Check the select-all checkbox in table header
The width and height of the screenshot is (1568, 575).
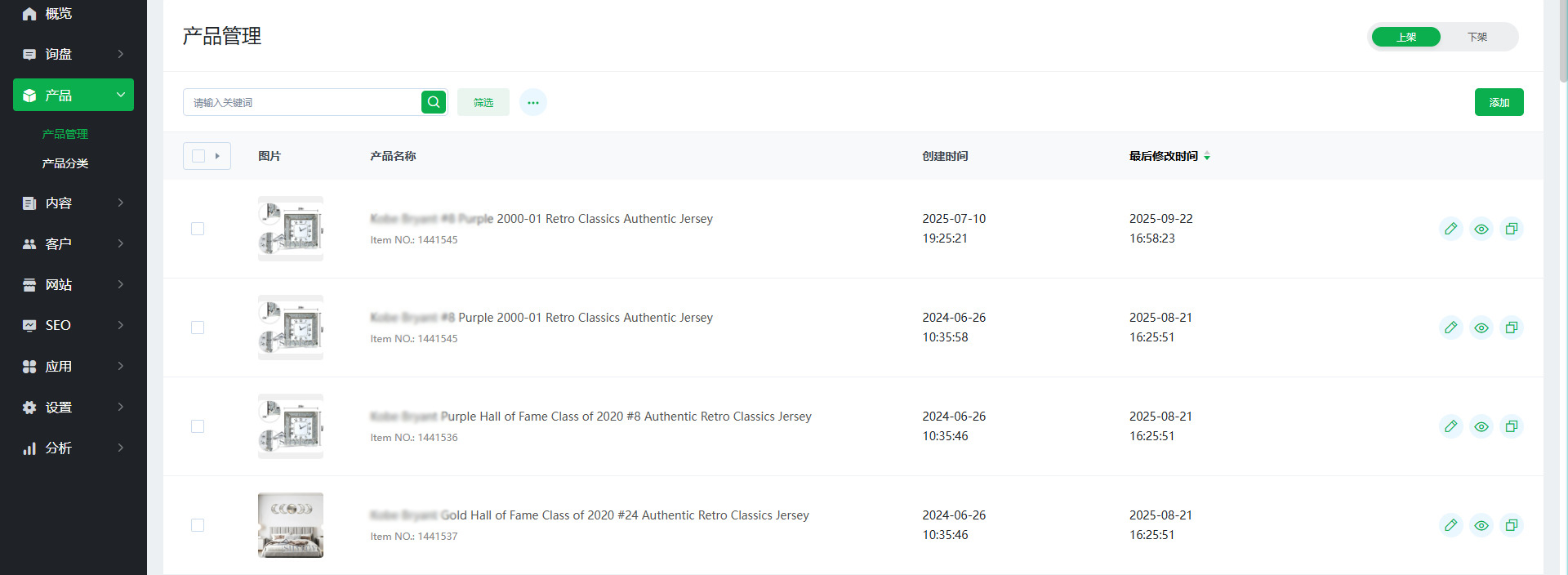pyautogui.click(x=198, y=156)
